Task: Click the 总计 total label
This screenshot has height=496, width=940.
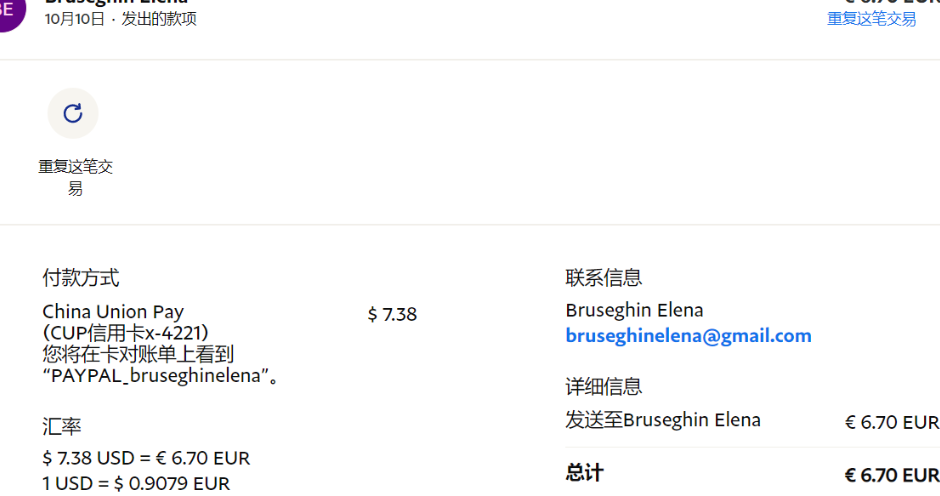Action: point(584,473)
